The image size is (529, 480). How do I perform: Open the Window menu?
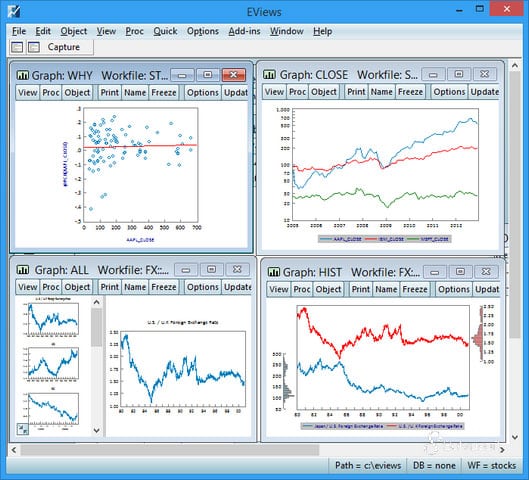[x=286, y=31]
